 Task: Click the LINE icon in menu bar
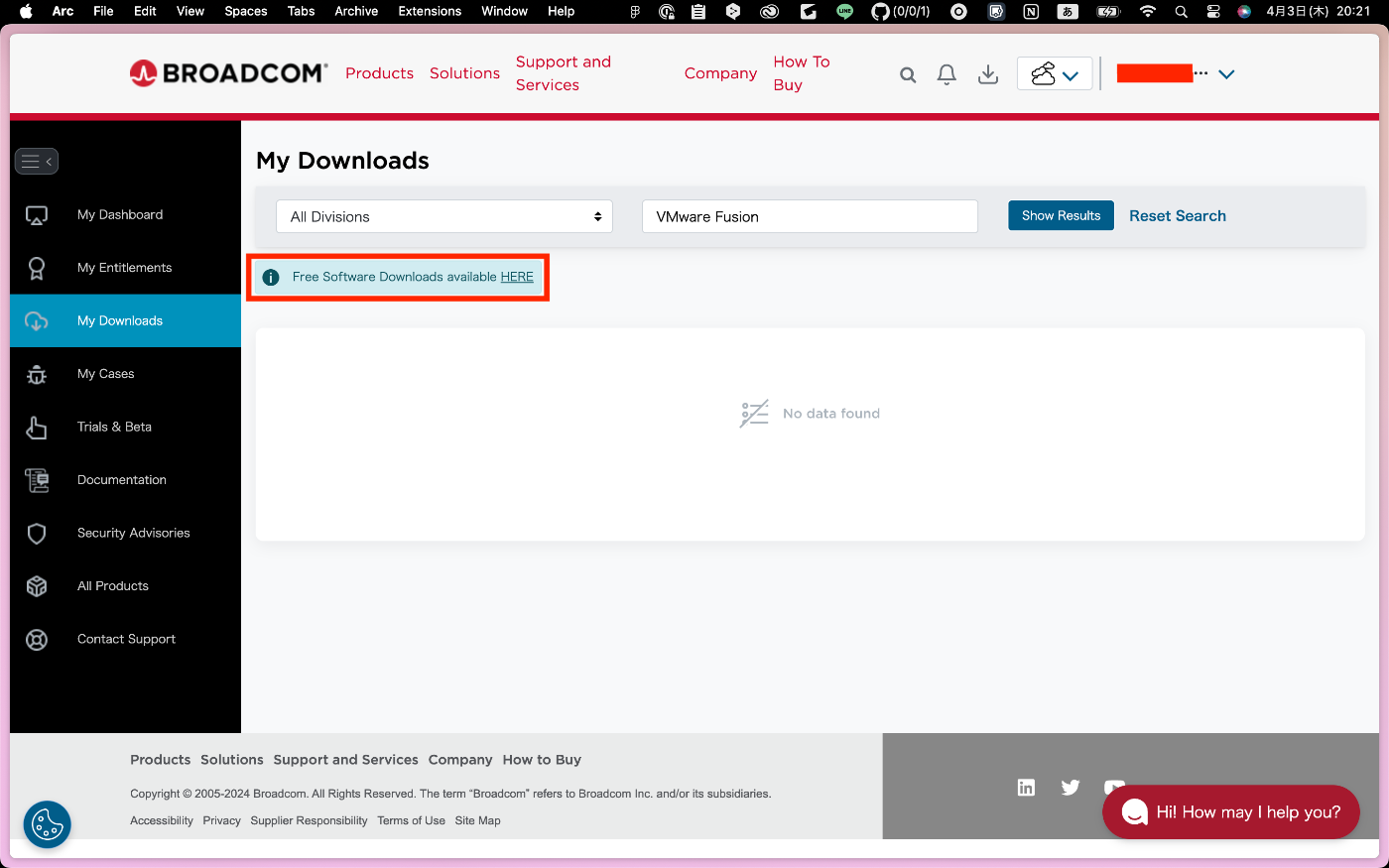click(844, 11)
